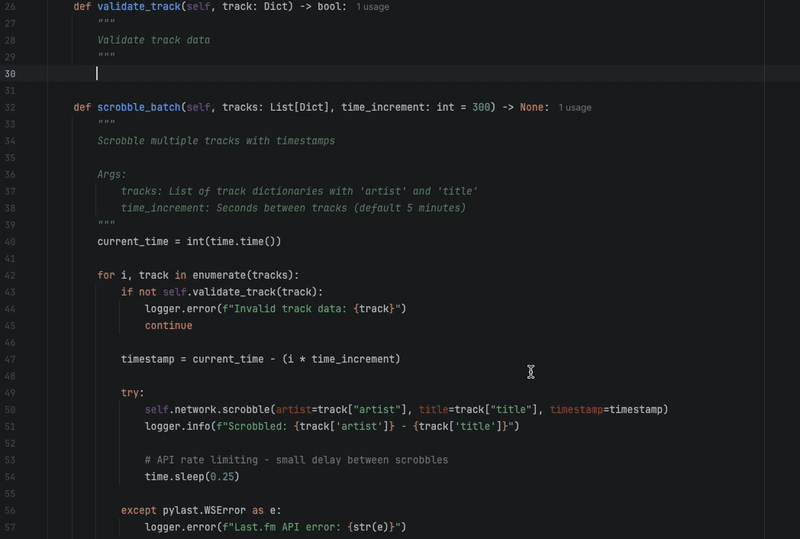Click the 'except' keyword on line 56
800x539 pixels.
(x=139, y=510)
